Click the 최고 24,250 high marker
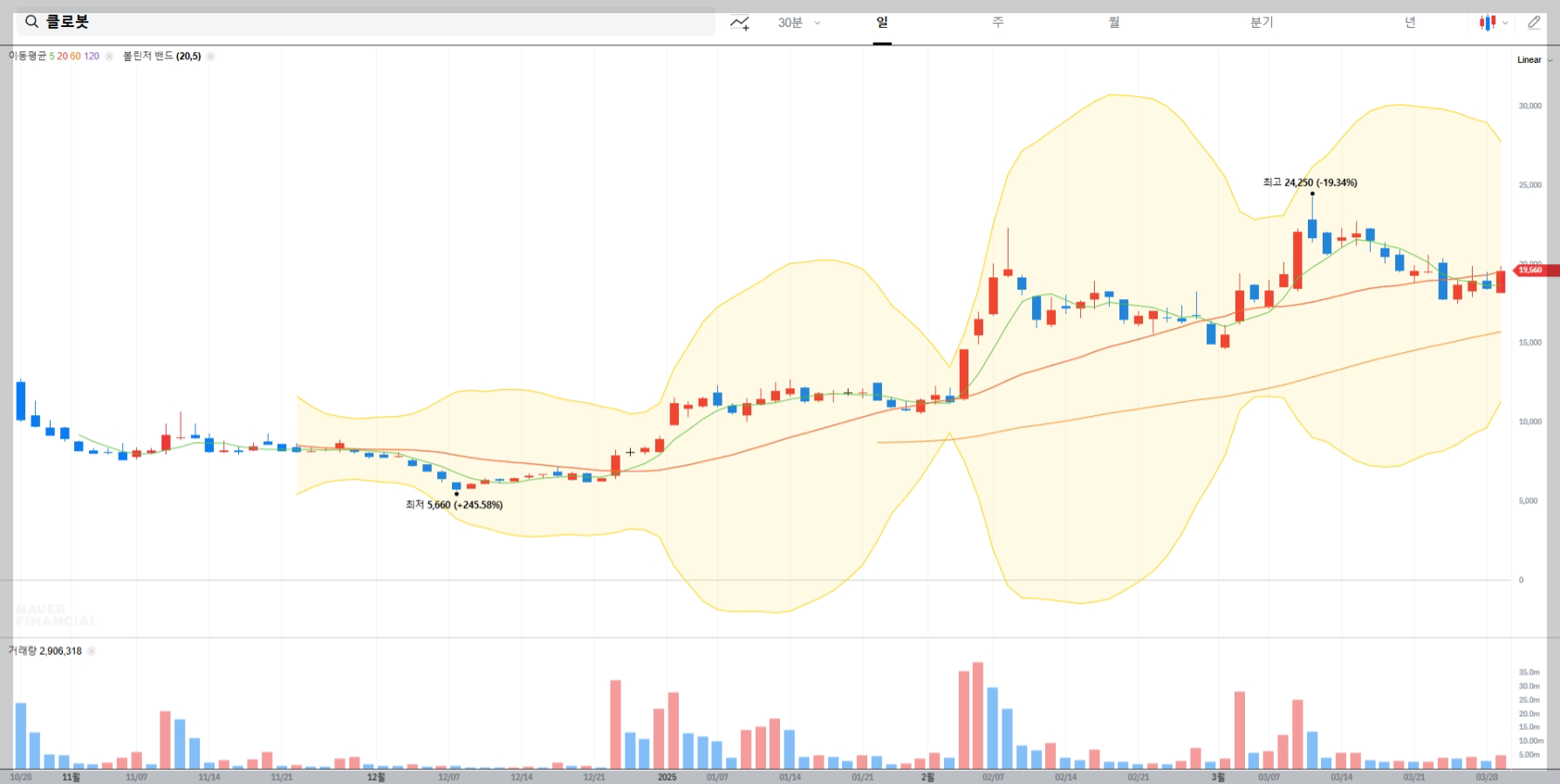 coord(1310,182)
